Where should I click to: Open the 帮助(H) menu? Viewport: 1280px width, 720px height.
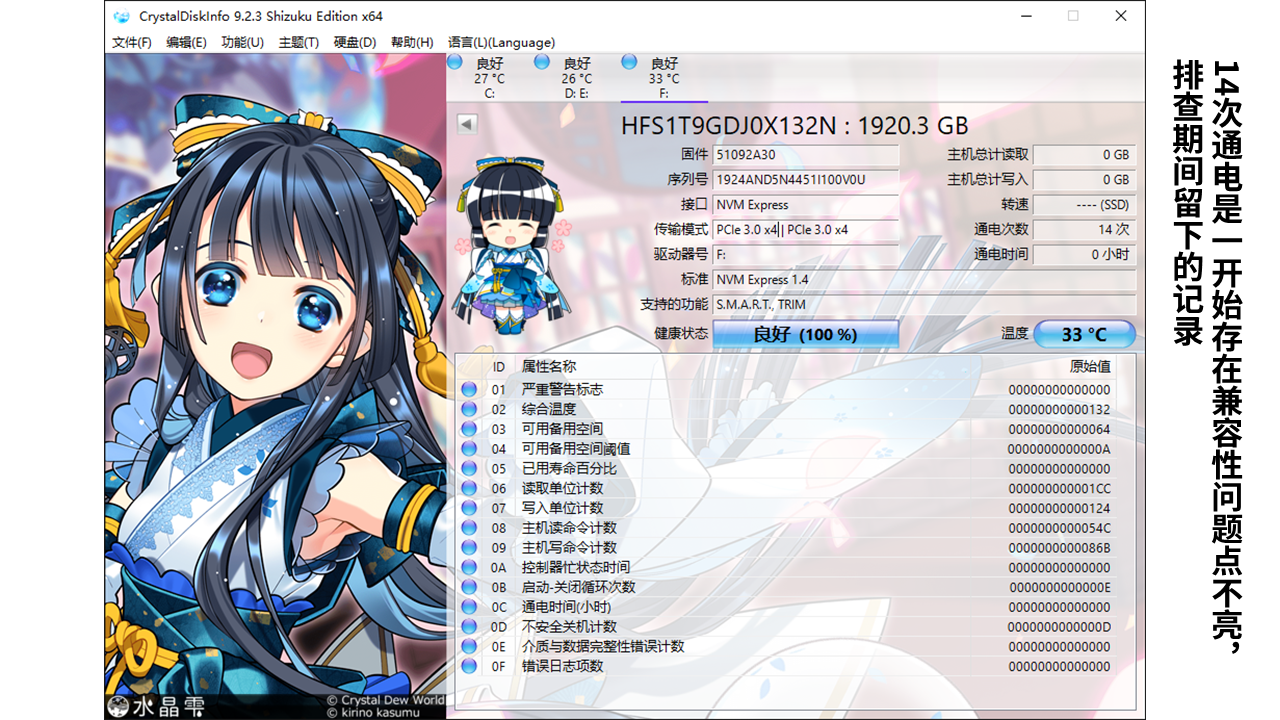[412, 42]
